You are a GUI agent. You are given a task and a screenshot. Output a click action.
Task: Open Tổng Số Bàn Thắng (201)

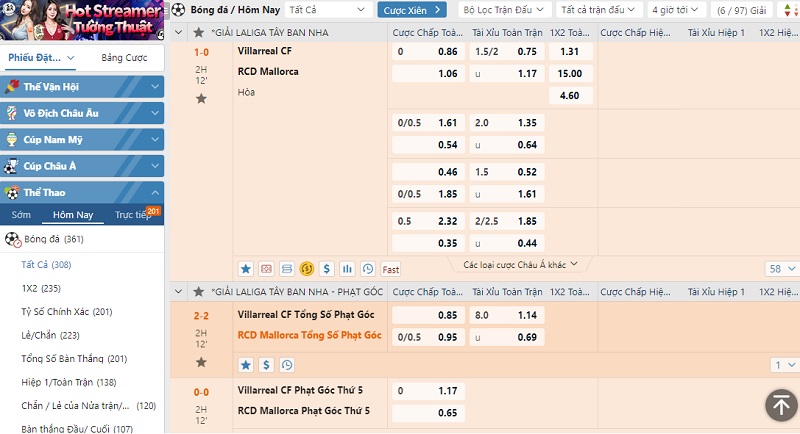[74, 359]
